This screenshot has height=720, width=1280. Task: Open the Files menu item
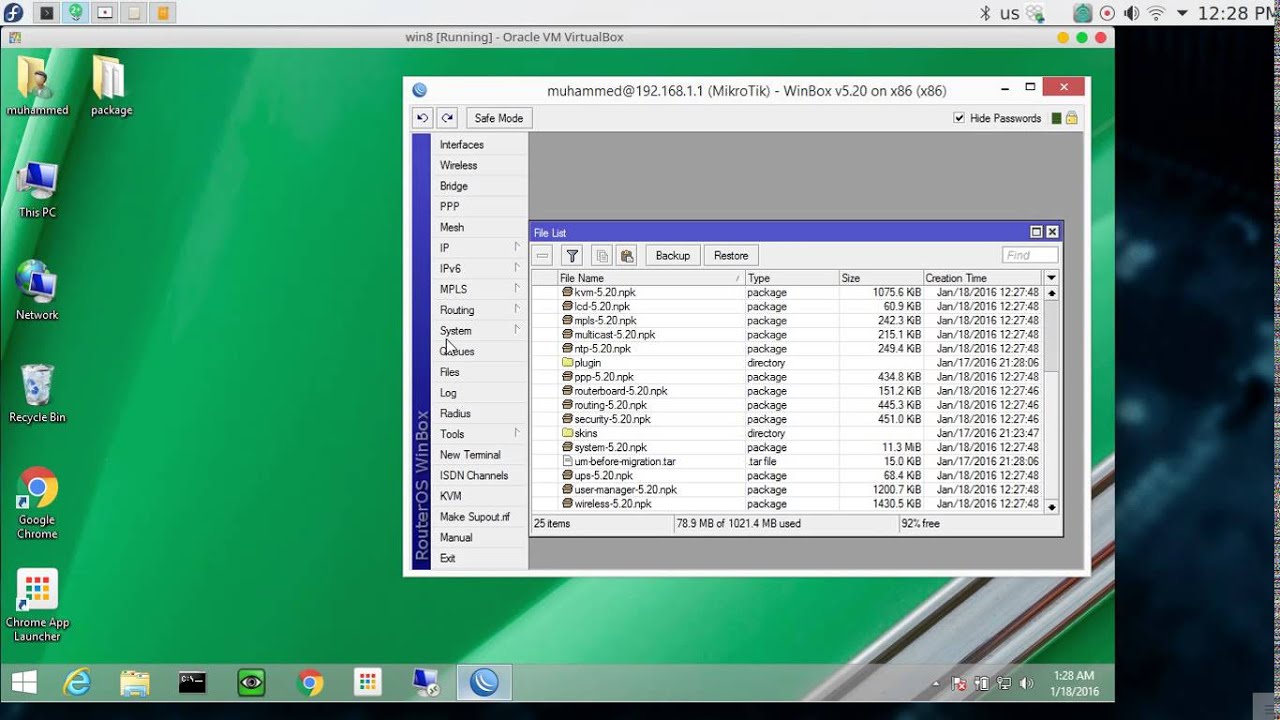pos(450,372)
